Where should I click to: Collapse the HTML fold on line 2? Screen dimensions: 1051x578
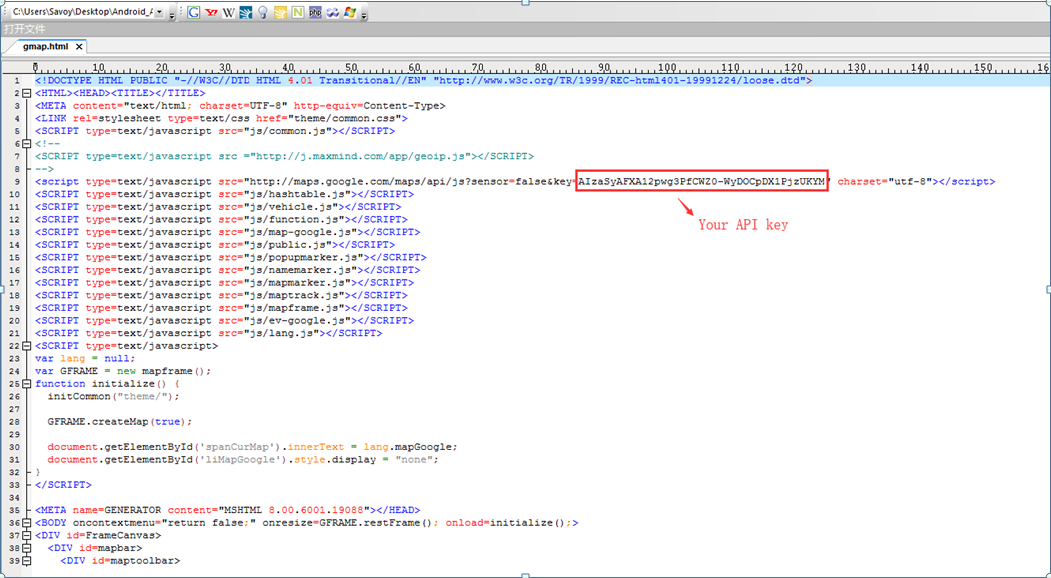coord(26,93)
